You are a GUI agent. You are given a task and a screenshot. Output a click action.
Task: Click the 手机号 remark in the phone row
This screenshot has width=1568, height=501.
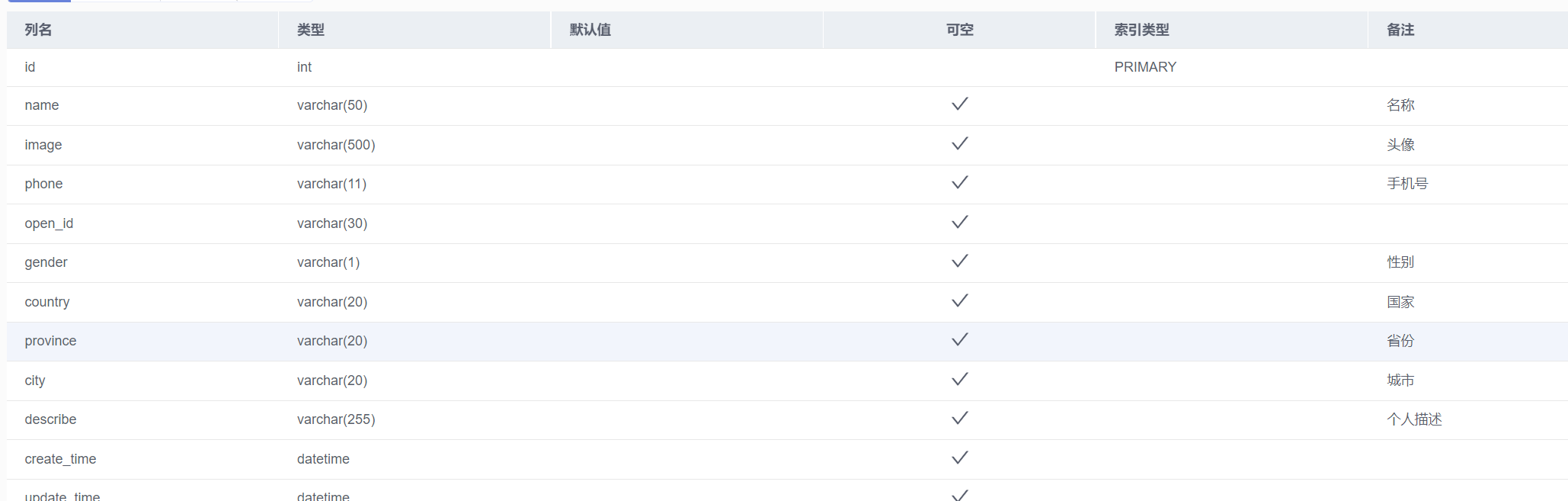click(x=1407, y=184)
